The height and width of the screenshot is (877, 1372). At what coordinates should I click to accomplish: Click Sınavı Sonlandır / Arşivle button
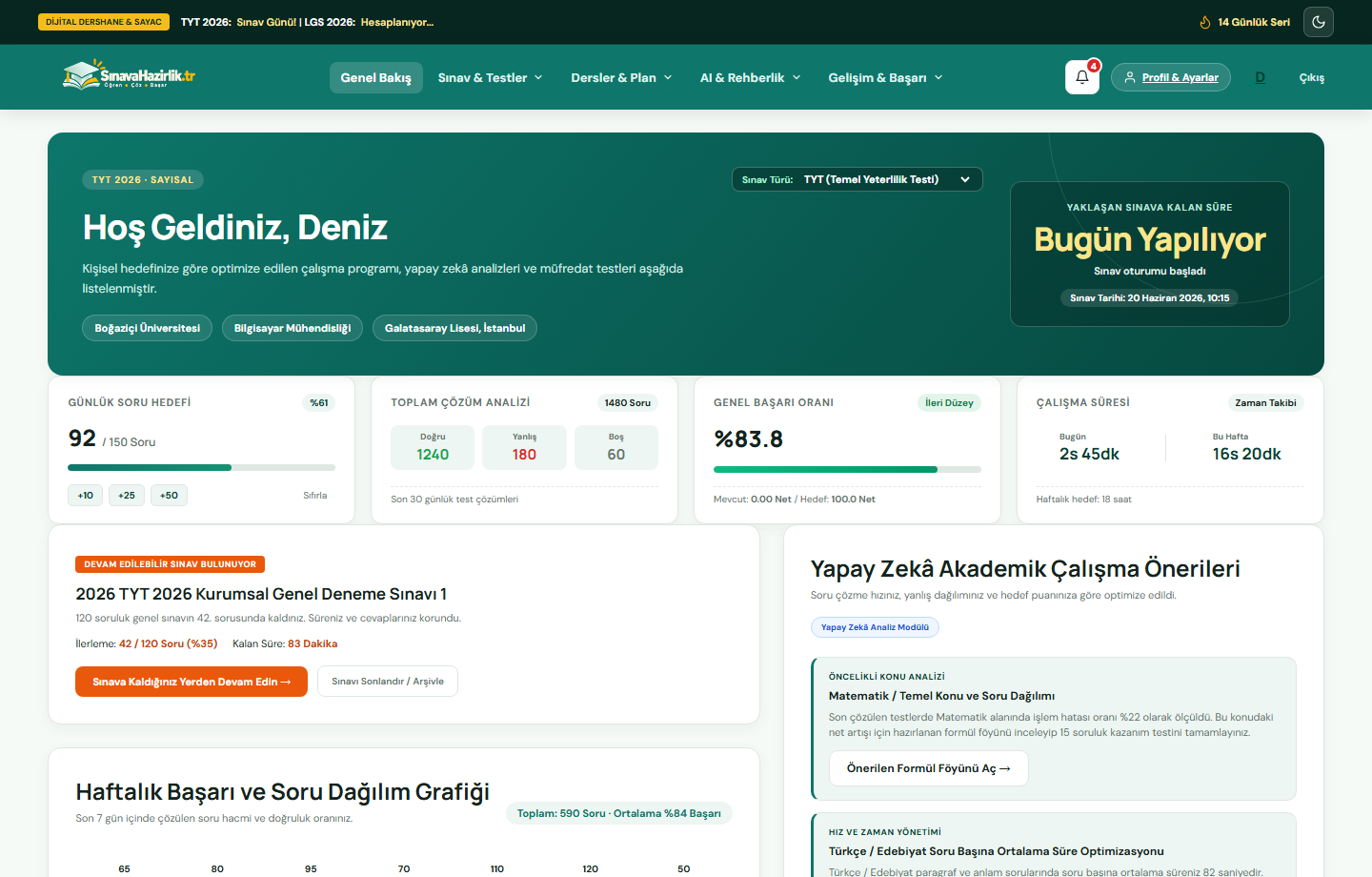(388, 682)
